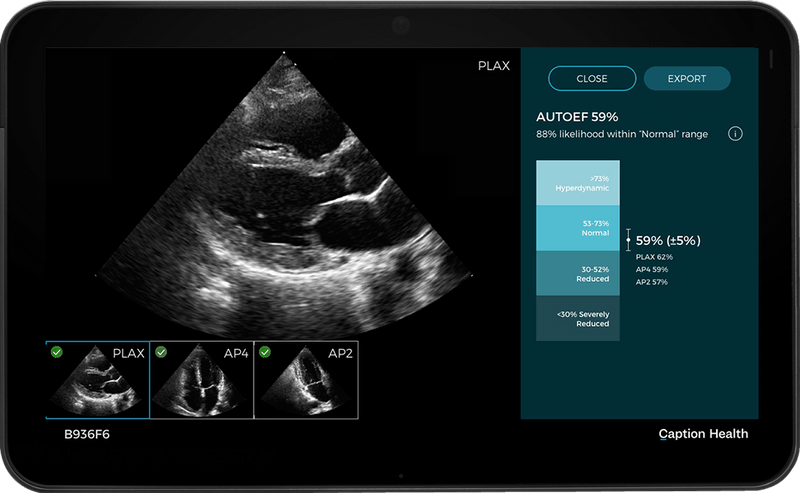The image size is (800, 493).
Task: Click the CLOSE button
Action: click(x=592, y=79)
